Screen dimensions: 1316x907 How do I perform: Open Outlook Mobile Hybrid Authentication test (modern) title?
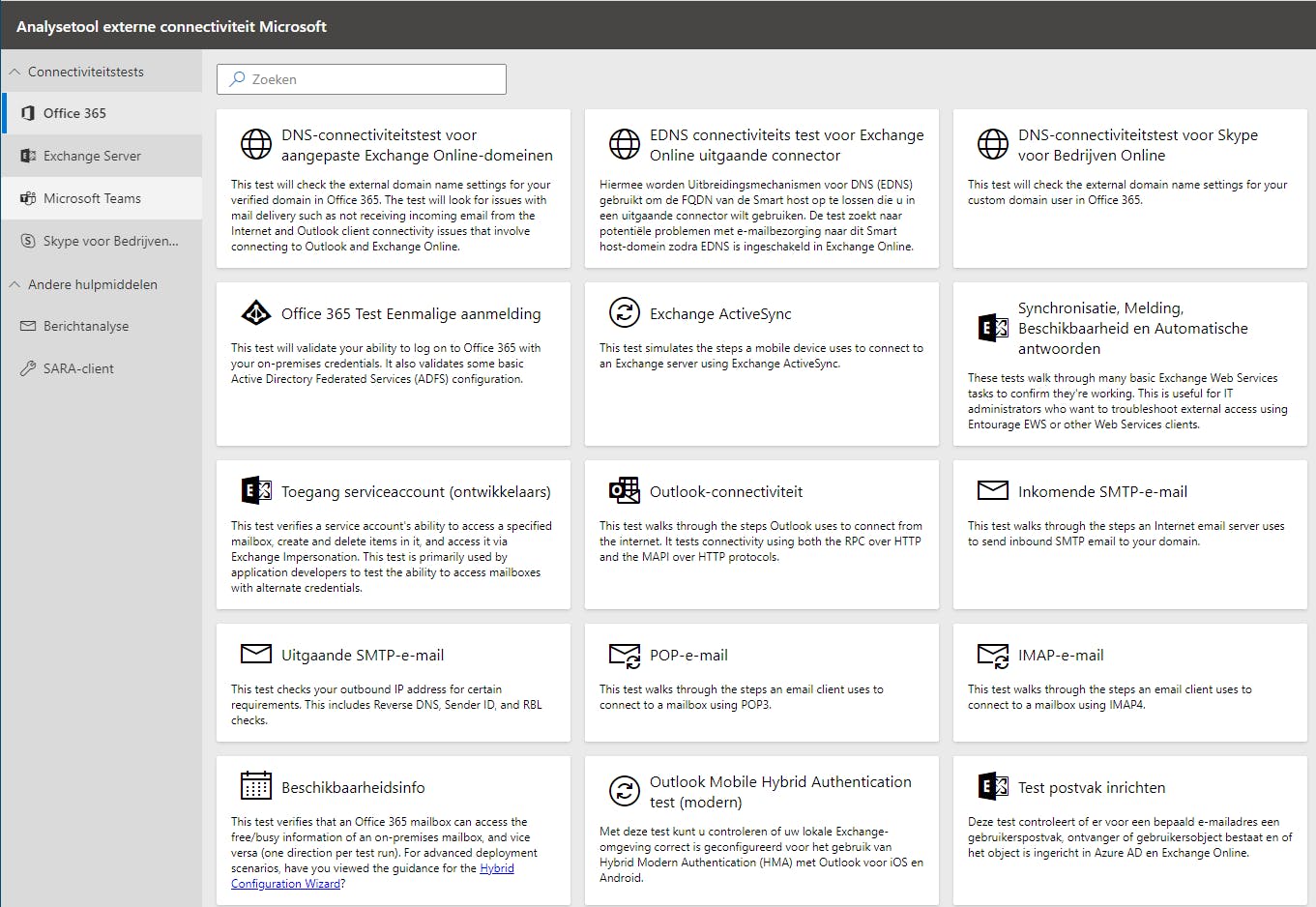click(x=780, y=791)
